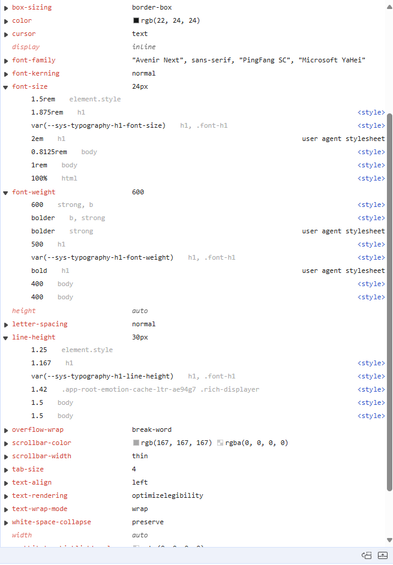Click the cursor value text
393x565 pixels.
pos(140,34)
